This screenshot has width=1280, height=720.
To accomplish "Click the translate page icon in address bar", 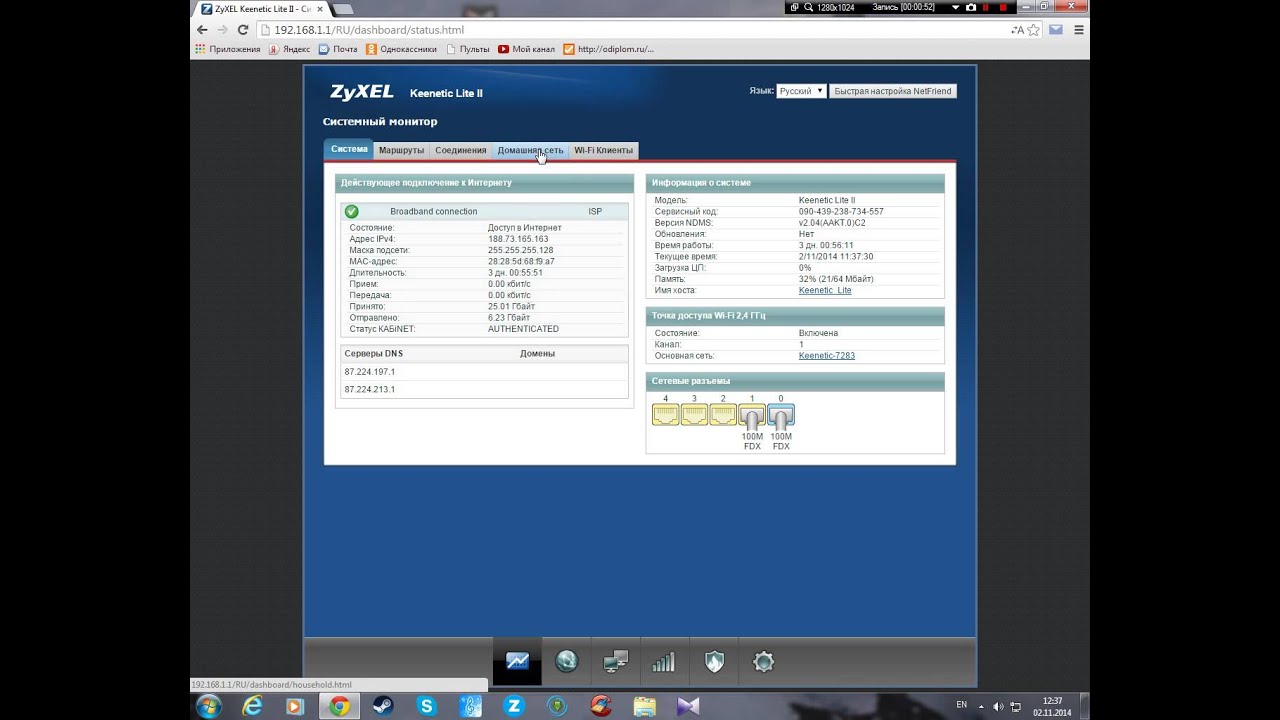I will tap(1017, 30).
